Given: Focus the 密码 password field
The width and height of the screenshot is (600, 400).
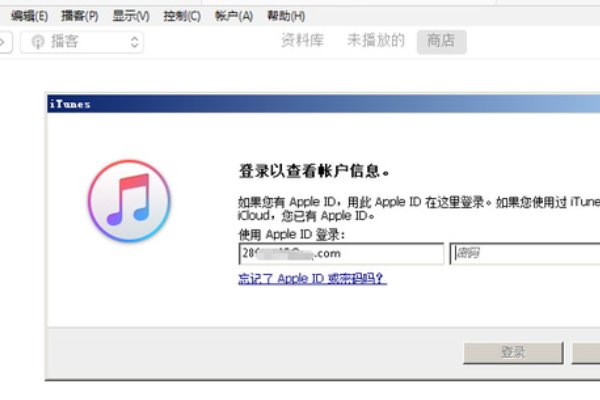Looking at the screenshot, I should pyautogui.click(x=525, y=253).
